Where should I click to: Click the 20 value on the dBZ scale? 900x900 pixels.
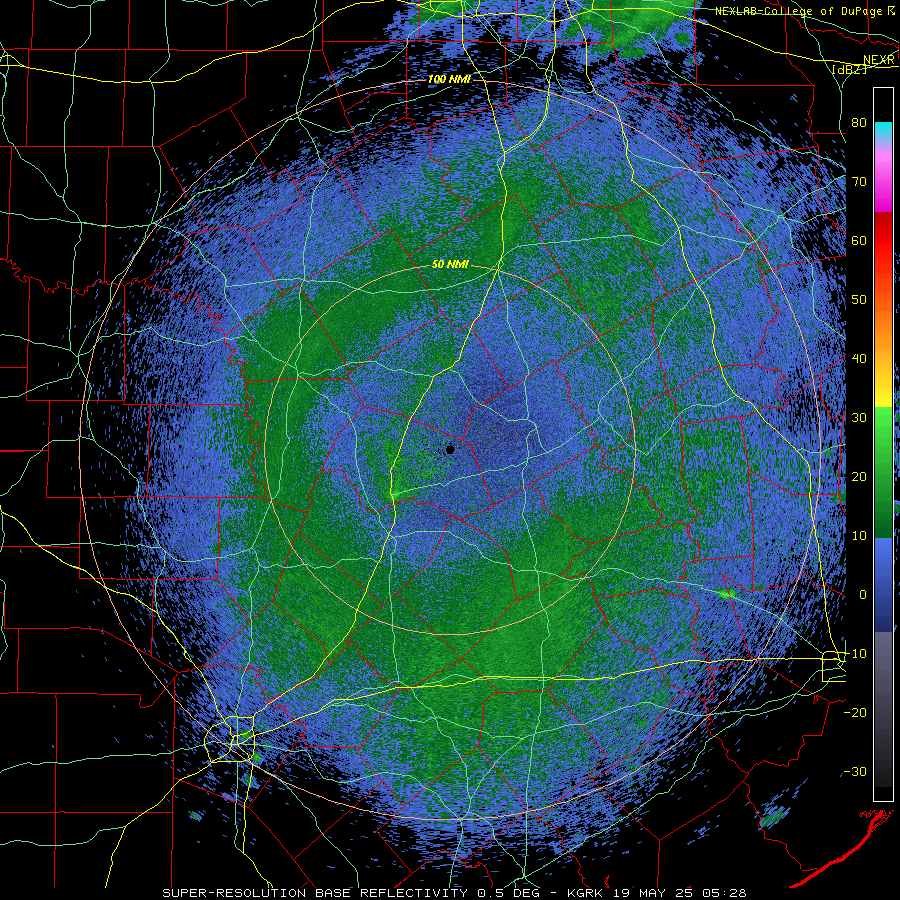pyautogui.click(x=859, y=476)
